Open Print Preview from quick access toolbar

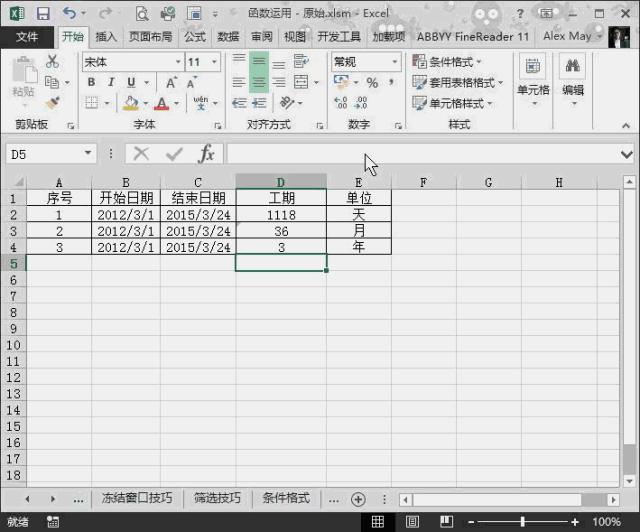142,13
